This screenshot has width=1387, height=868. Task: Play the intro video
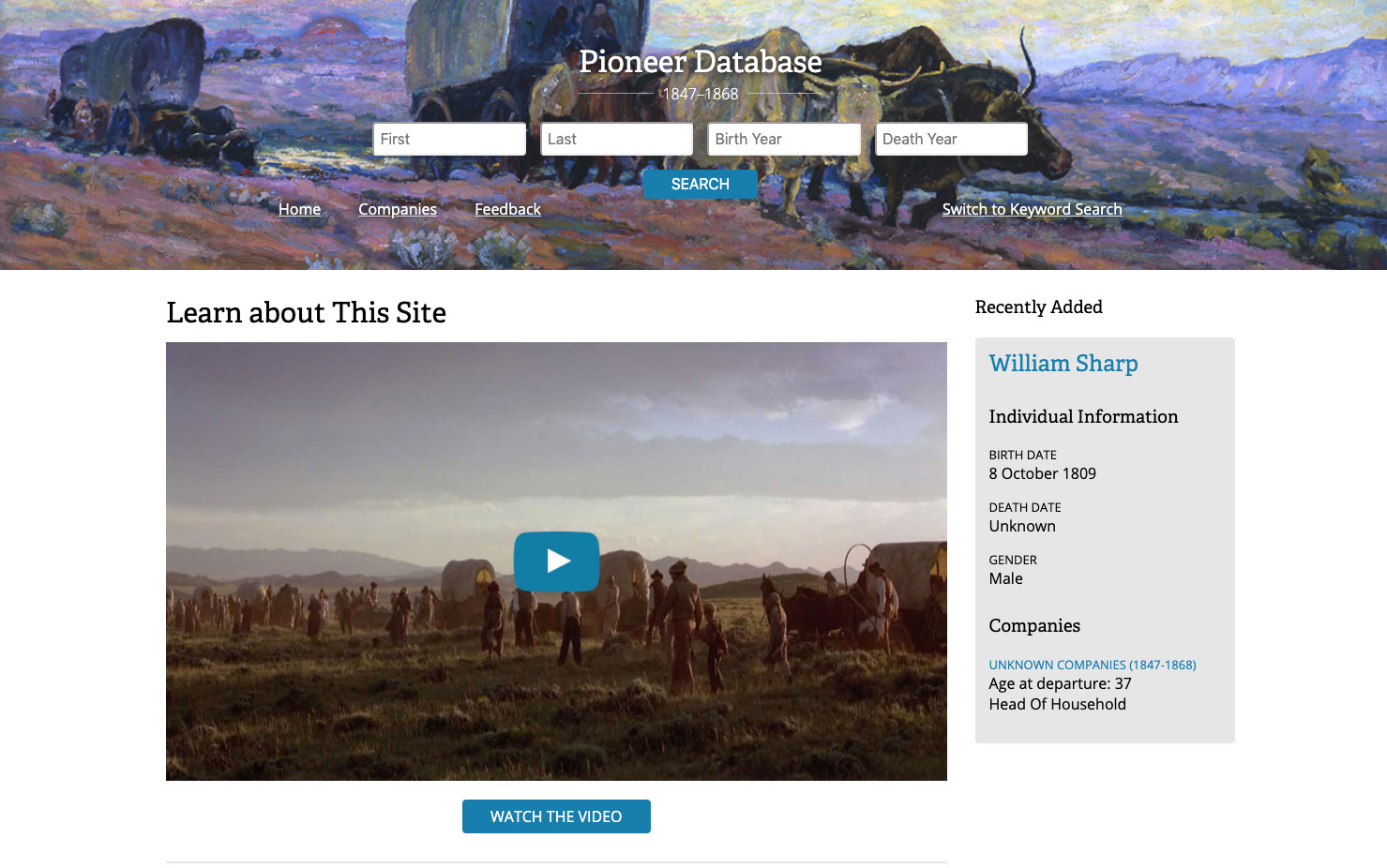[556, 561]
